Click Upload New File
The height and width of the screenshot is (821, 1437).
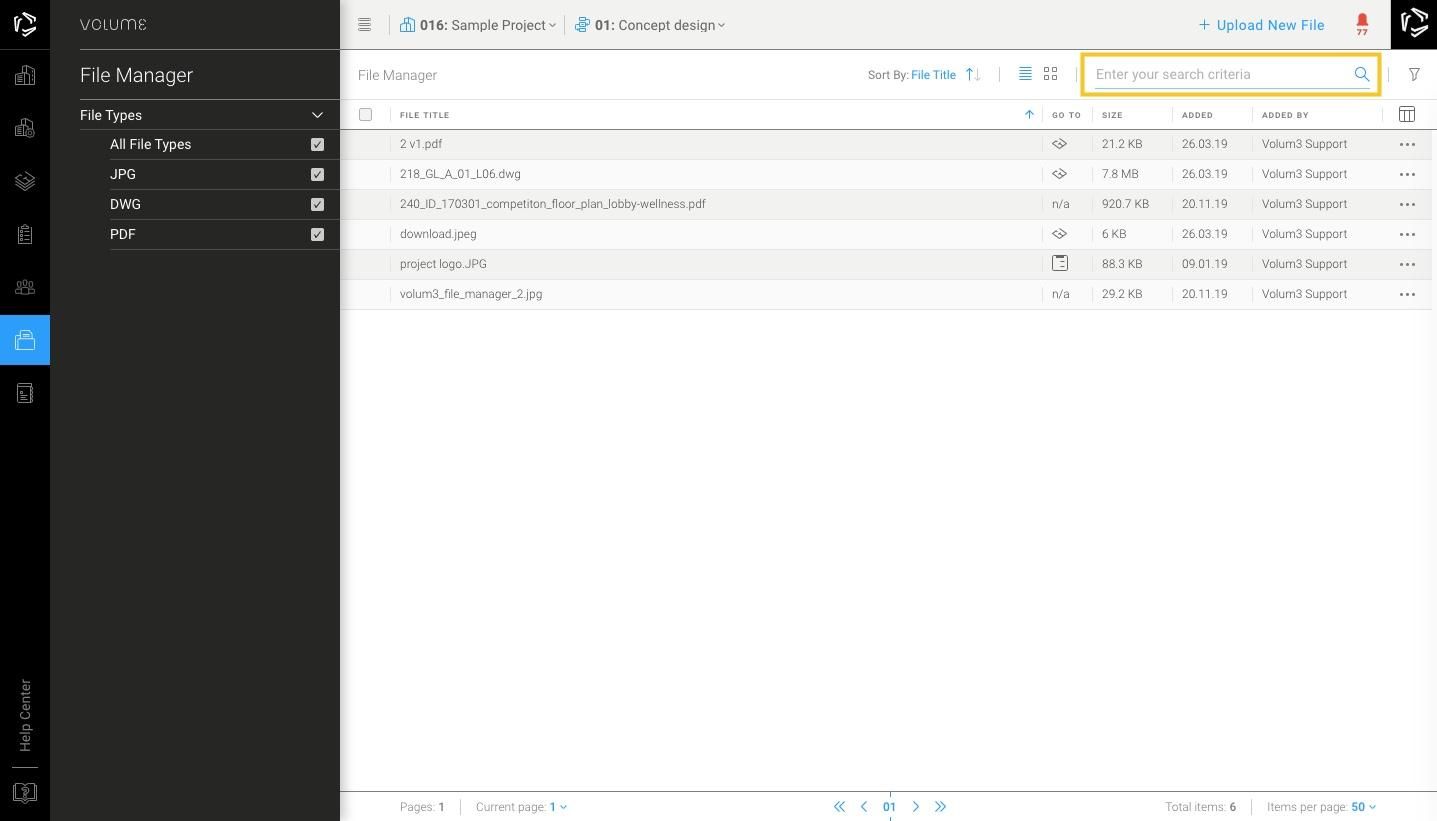1261,25
